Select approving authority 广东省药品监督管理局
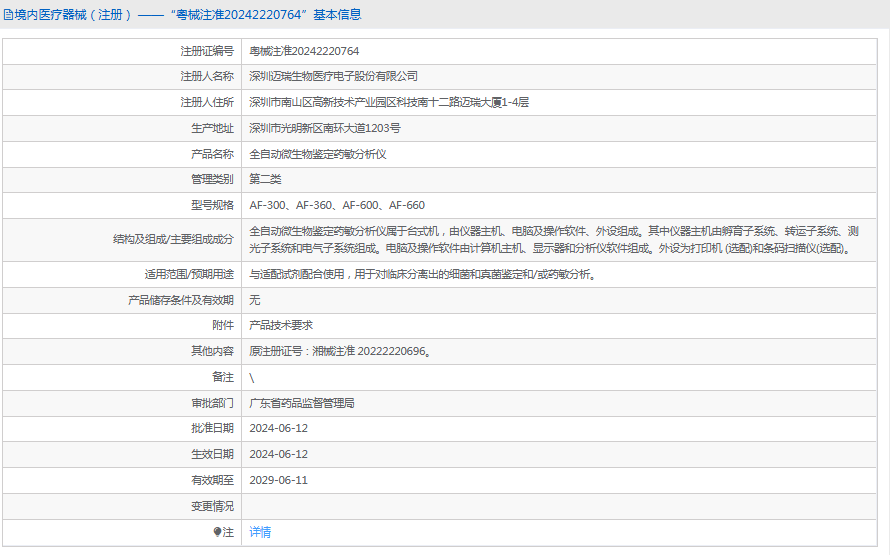The height and width of the screenshot is (555, 892). point(302,403)
